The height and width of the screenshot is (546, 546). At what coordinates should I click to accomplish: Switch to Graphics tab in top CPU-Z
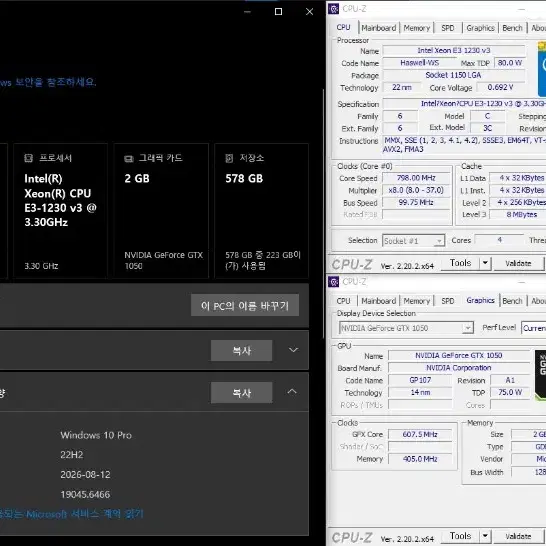tap(480, 28)
